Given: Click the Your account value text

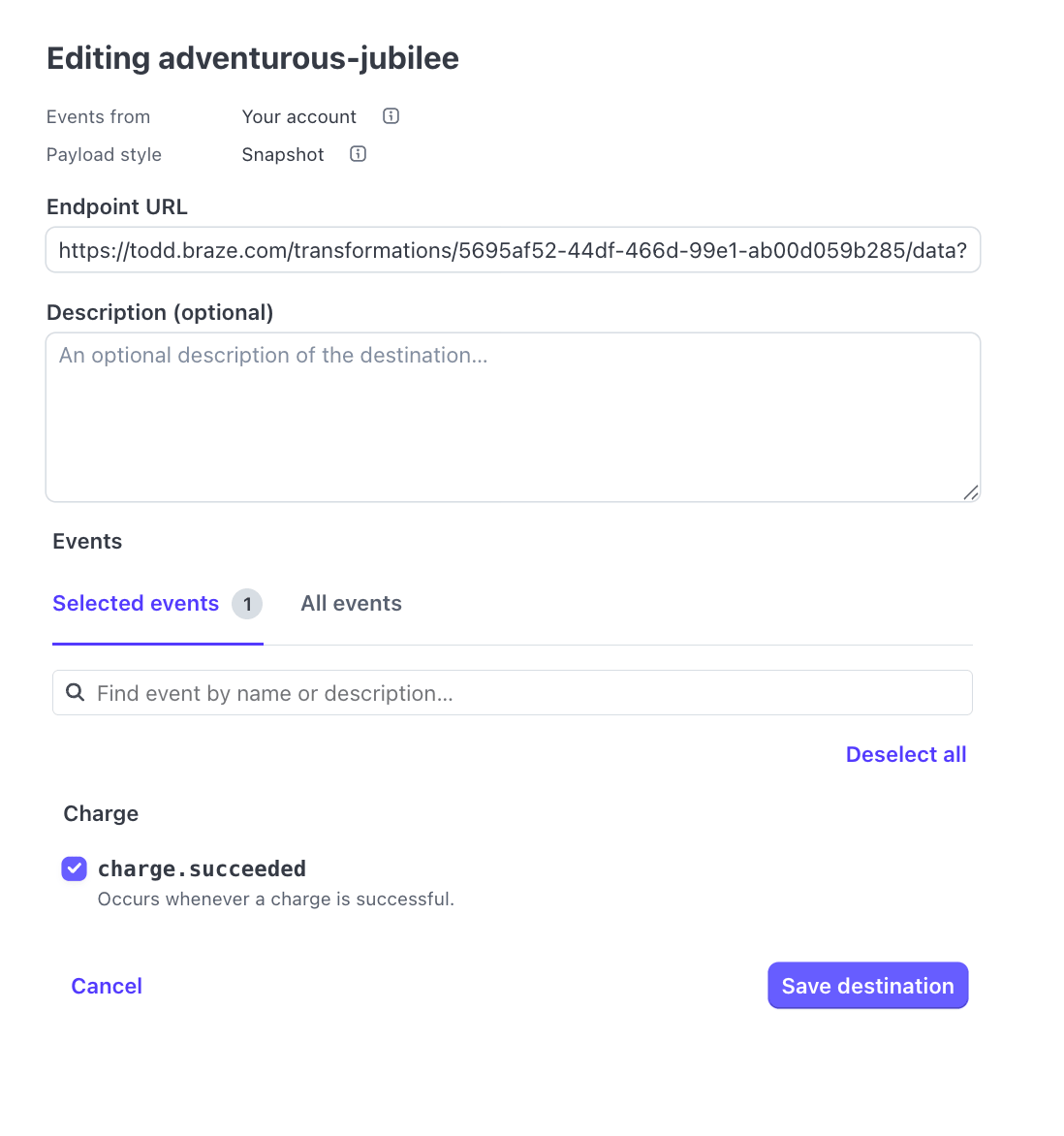Looking at the screenshot, I should pyautogui.click(x=299, y=117).
